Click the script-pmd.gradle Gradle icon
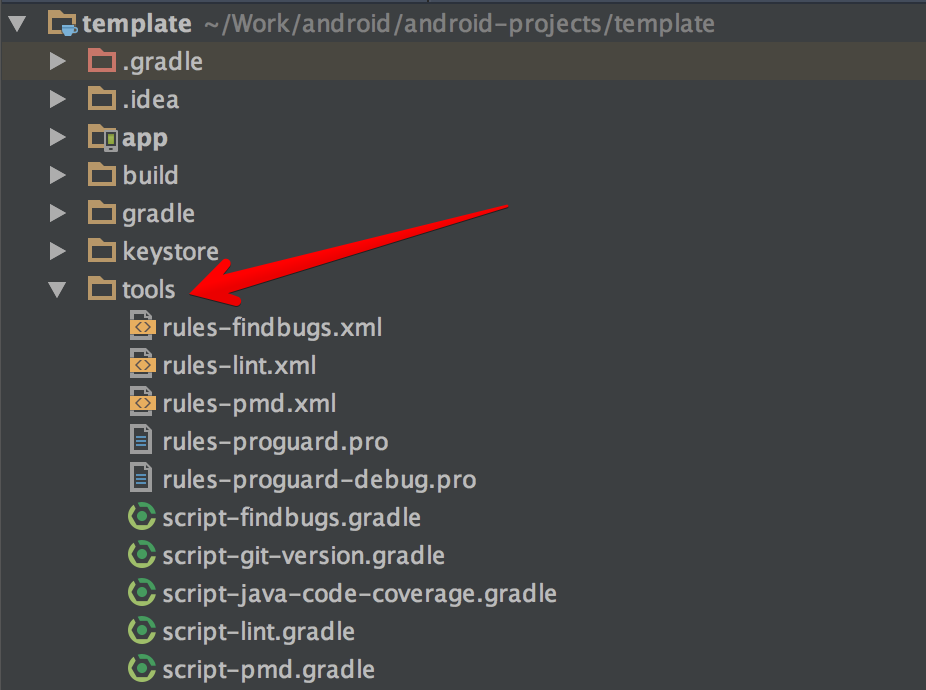This screenshot has height=690, width=926. pyautogui.click(x=142, y=669)
